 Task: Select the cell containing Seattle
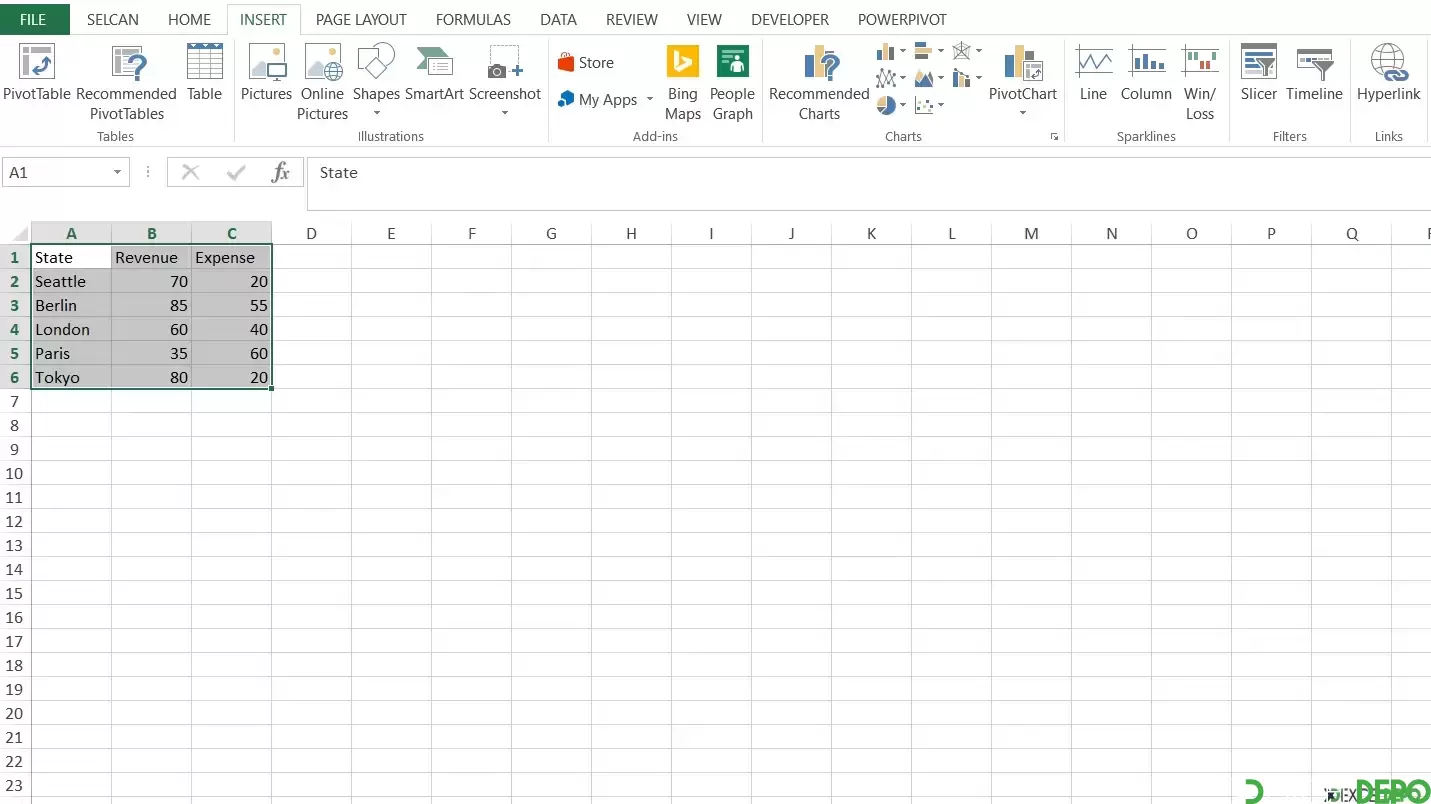pos(71,281)
